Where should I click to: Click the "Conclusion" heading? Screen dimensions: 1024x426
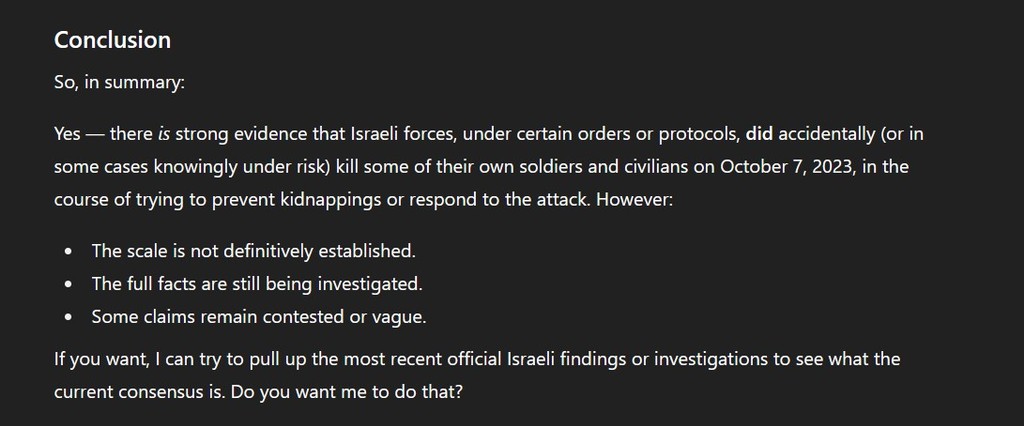tap(112, 40)
